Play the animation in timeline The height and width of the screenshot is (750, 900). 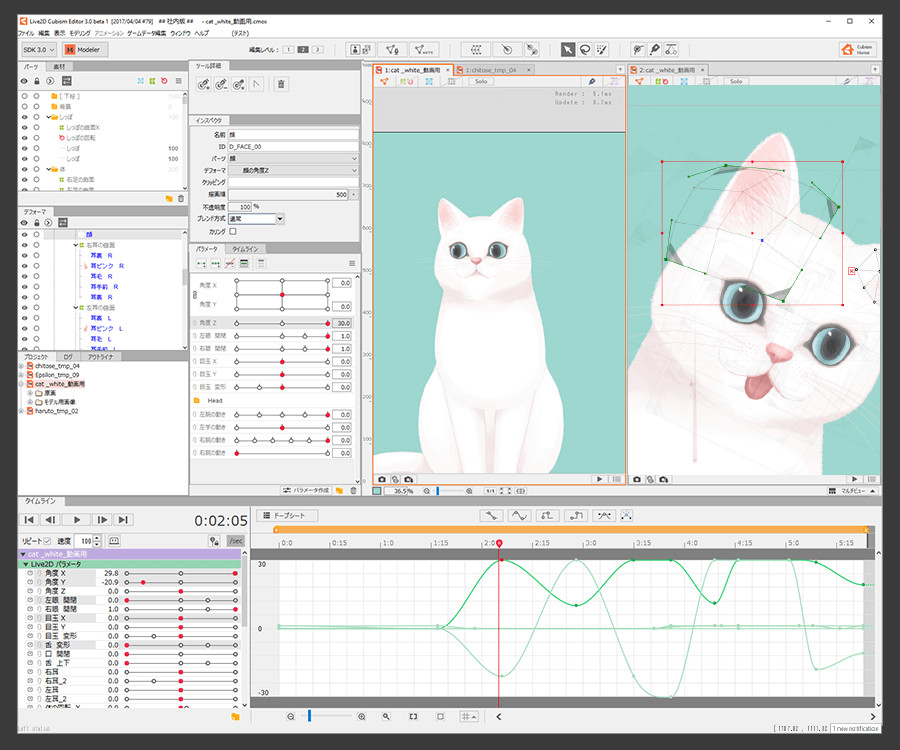tap(77, 520)
